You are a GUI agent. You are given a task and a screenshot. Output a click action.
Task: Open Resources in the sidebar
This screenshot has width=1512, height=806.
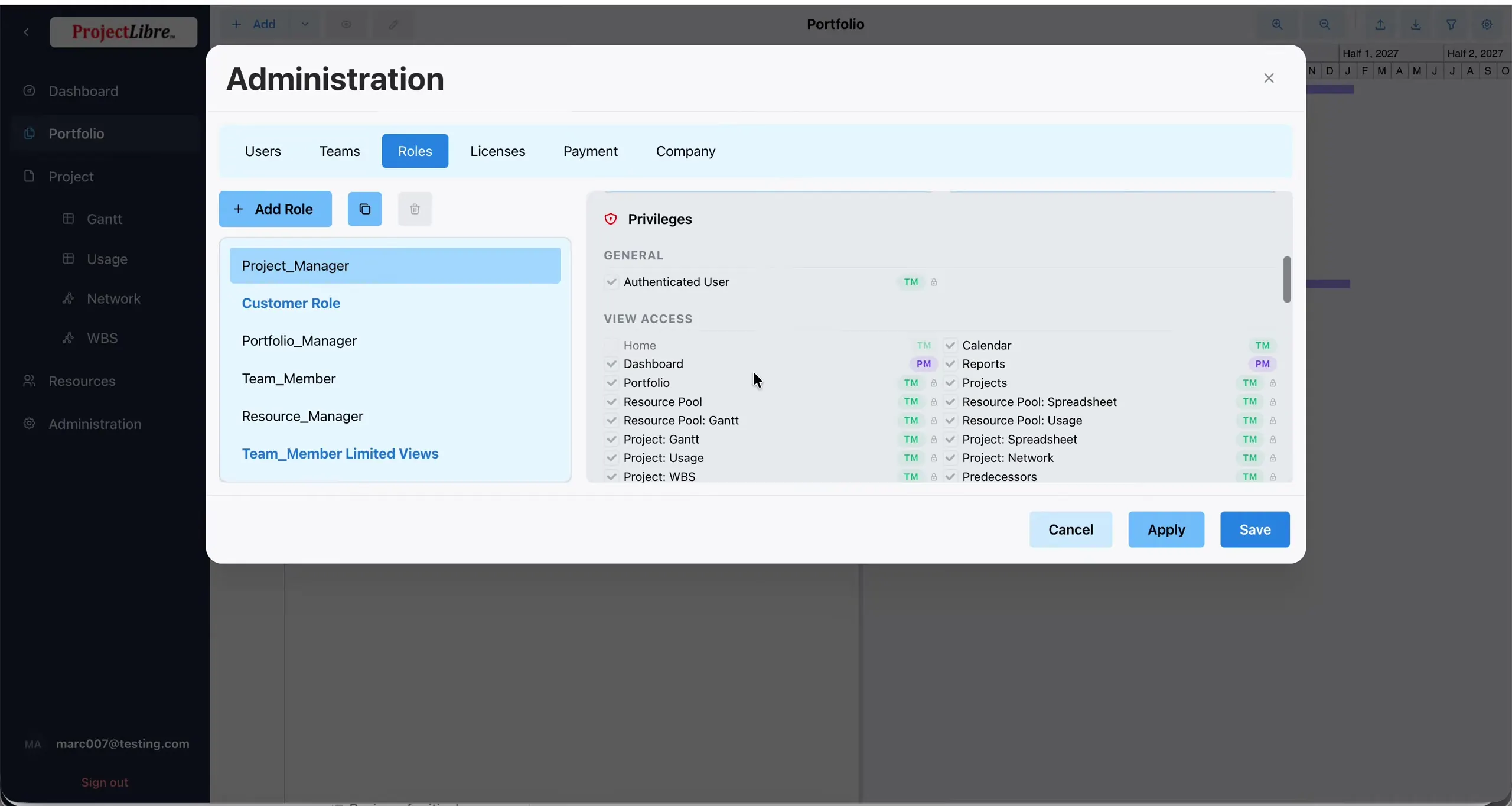point(105,381)
